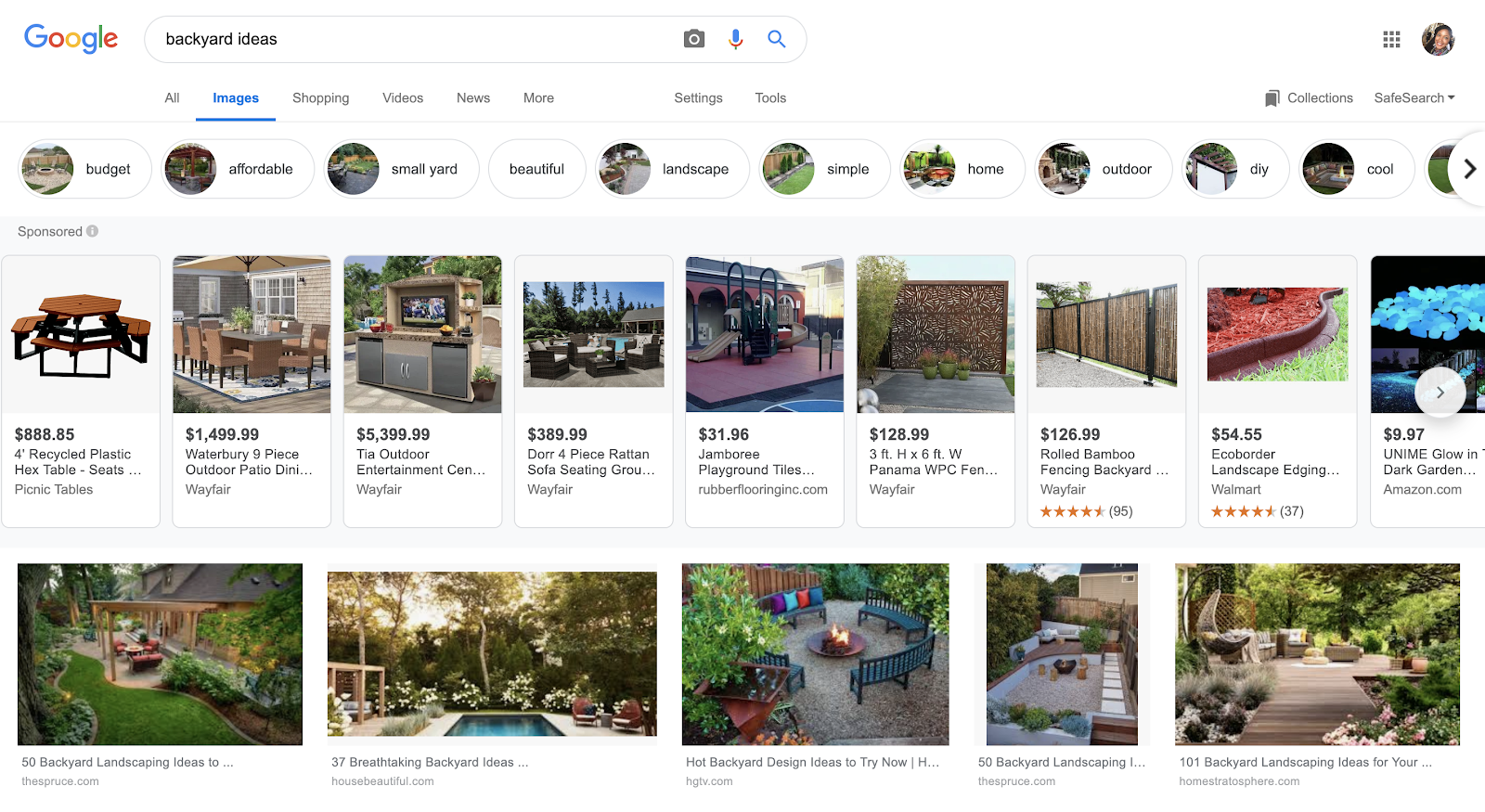
Task: Switch to the All results tab
Action: point(172,97)
